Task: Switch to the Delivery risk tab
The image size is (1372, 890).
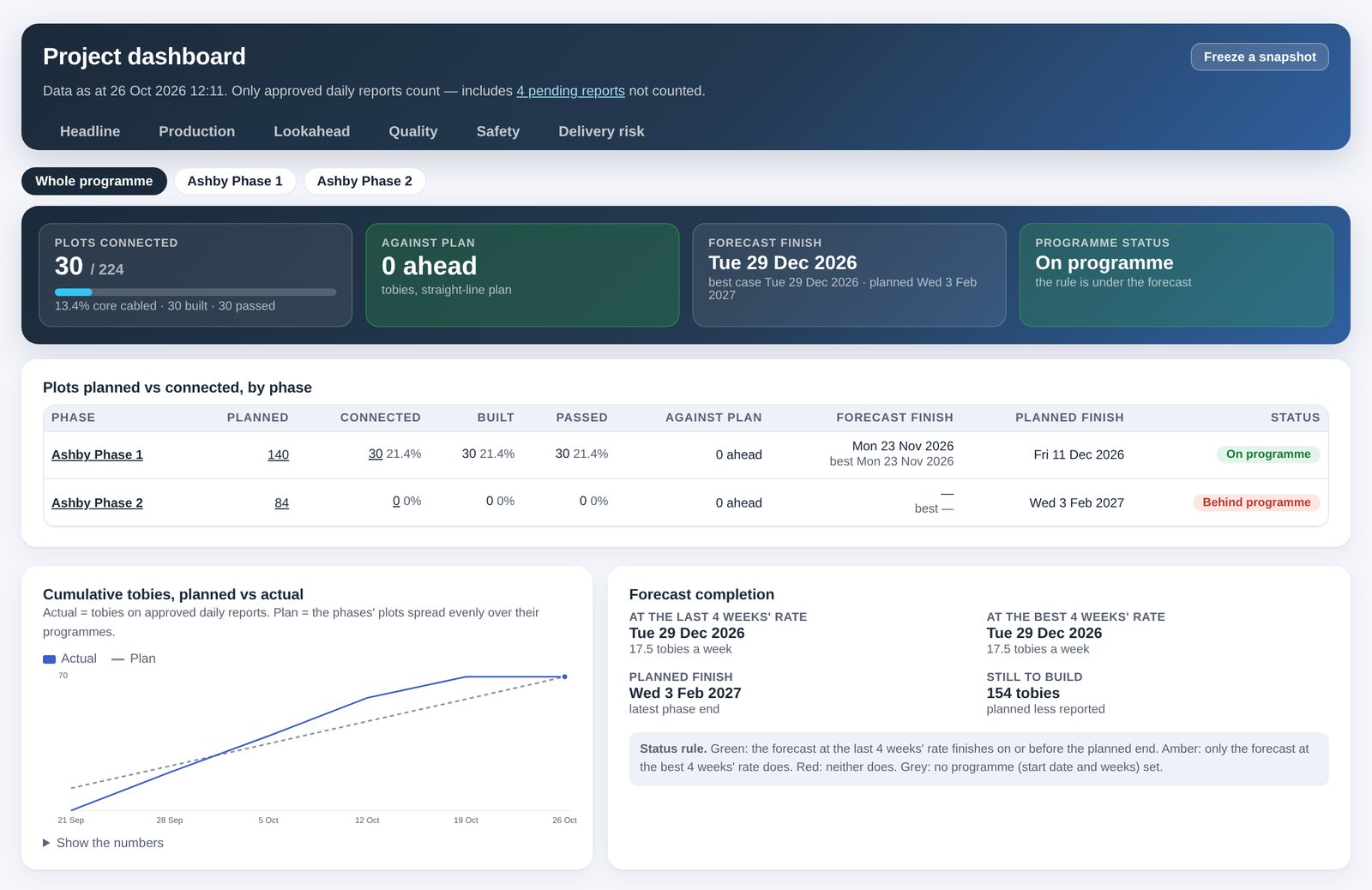Action: click(x=601, y=131)
